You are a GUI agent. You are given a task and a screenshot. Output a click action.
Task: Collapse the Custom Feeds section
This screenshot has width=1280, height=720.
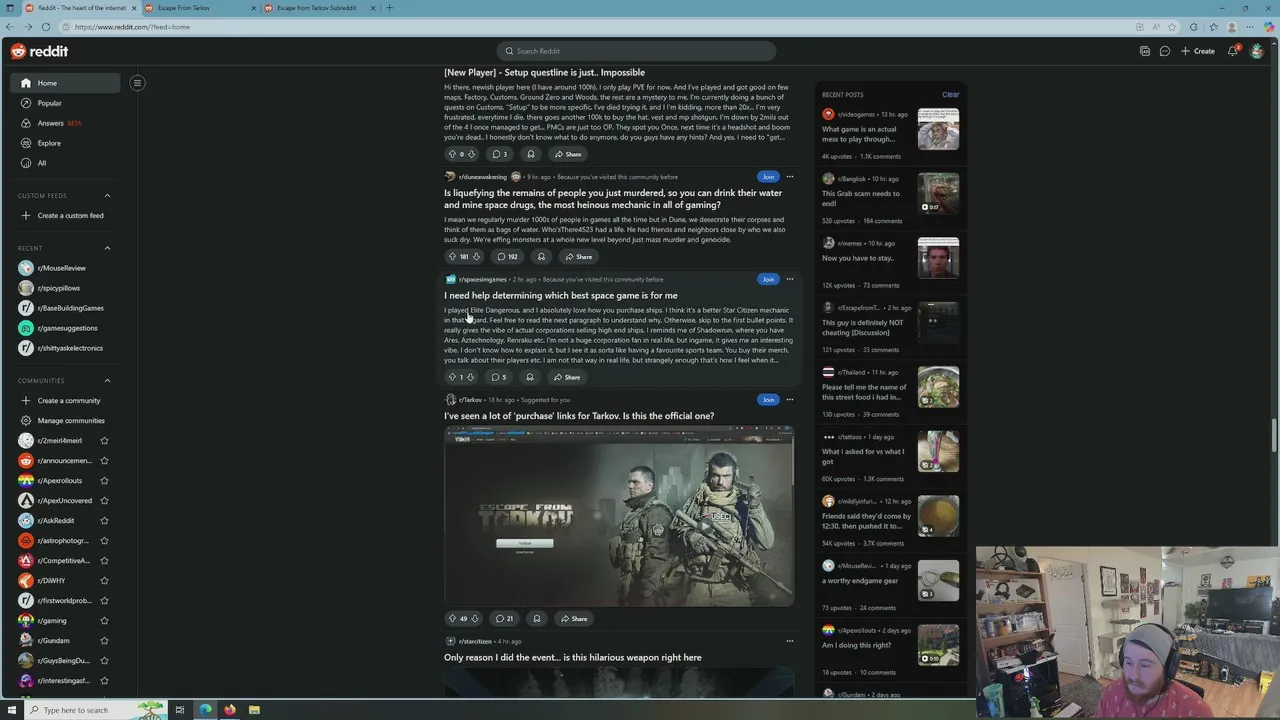tap(107, 196)
